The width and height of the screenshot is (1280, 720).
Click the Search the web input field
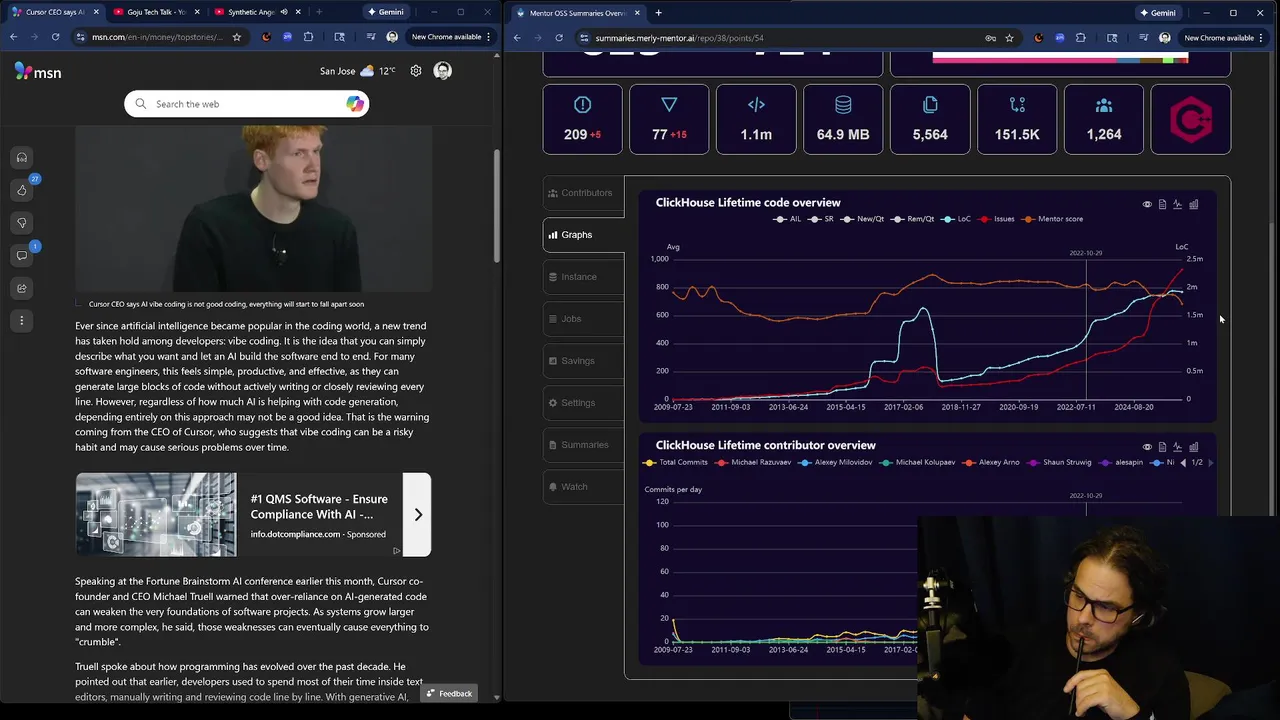pyautogui.click(x=247, y=104)
